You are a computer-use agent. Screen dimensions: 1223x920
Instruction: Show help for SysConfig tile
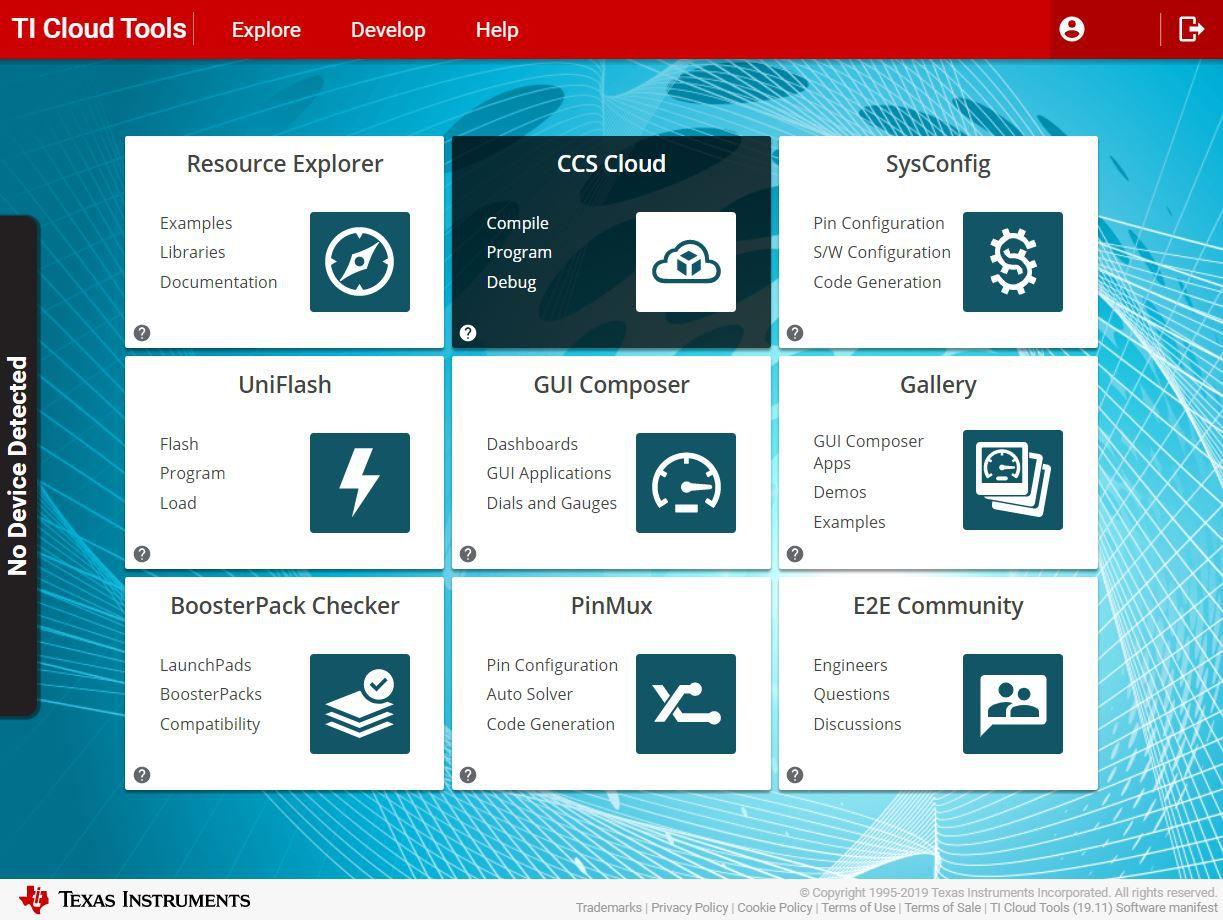coord(795,333)
